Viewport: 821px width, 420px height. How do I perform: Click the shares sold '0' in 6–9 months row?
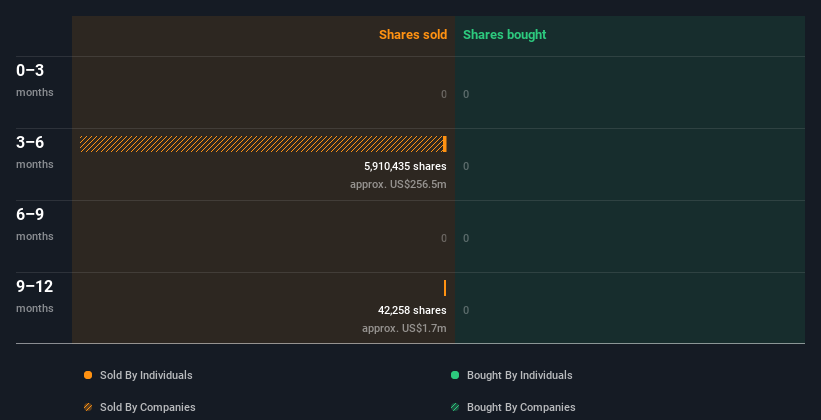coord(444,238)
